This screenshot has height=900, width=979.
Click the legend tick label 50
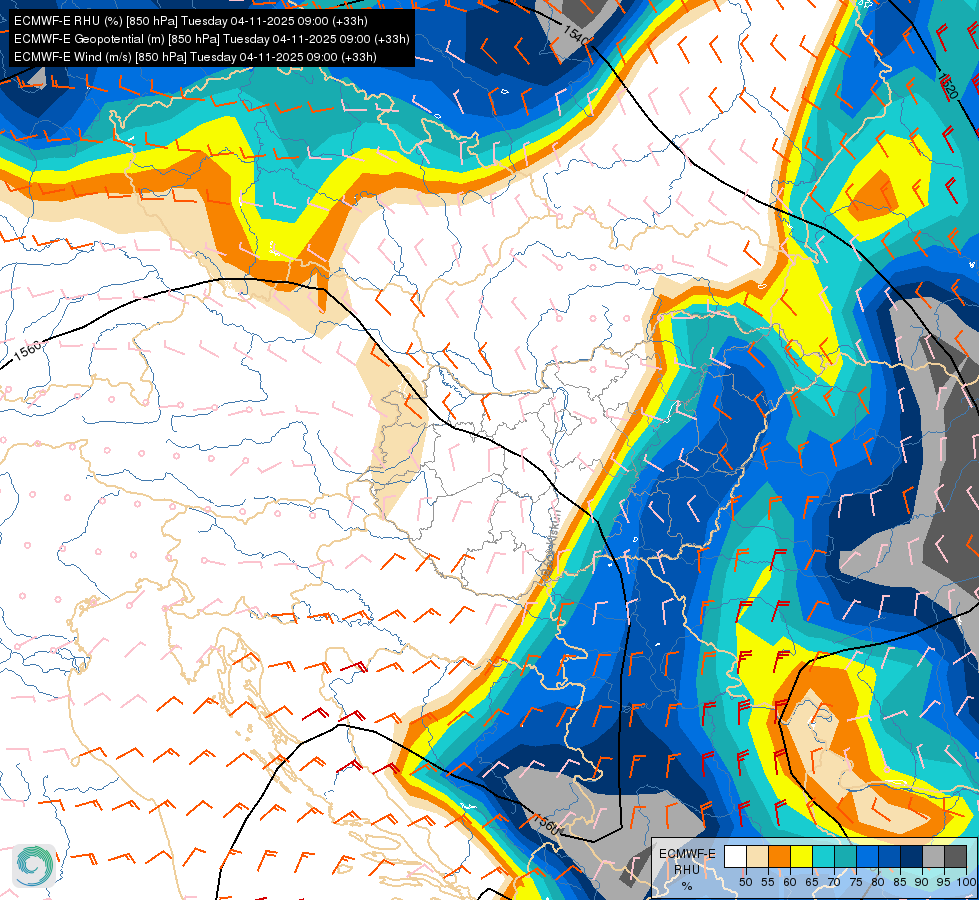coord(745,883)
